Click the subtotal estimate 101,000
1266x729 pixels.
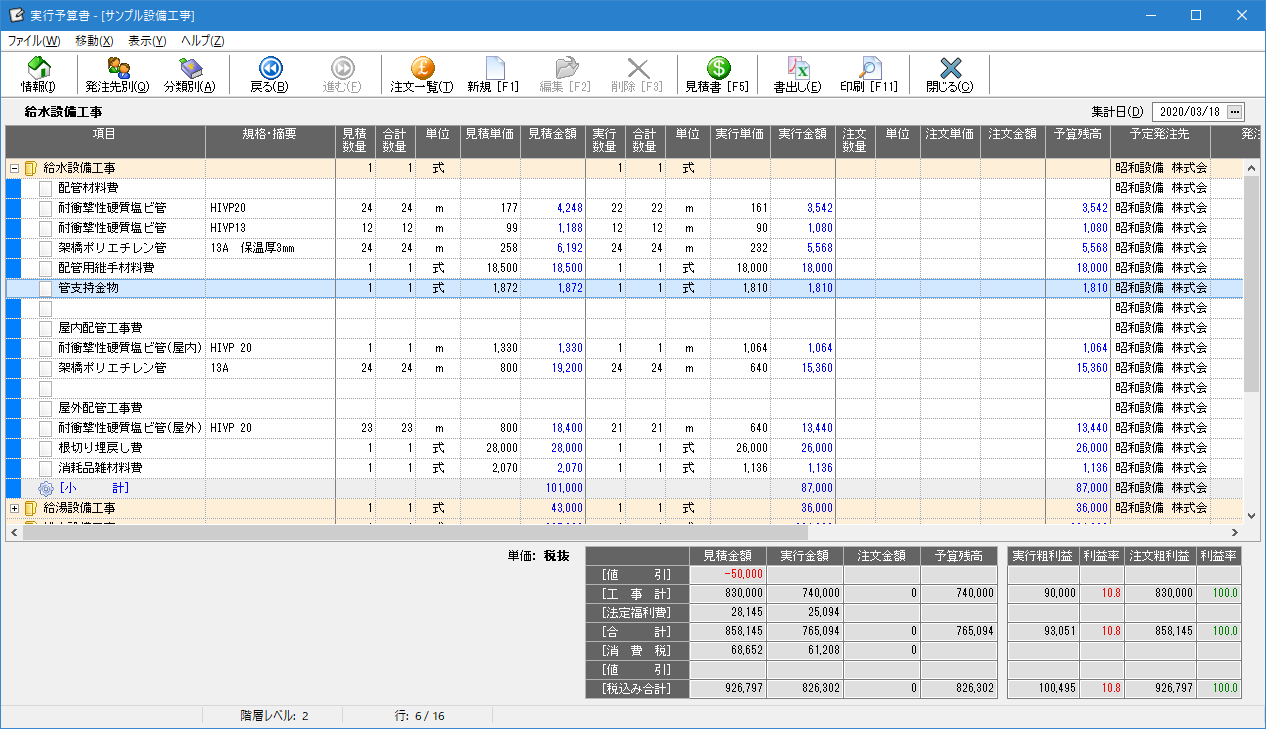[564, 488]
